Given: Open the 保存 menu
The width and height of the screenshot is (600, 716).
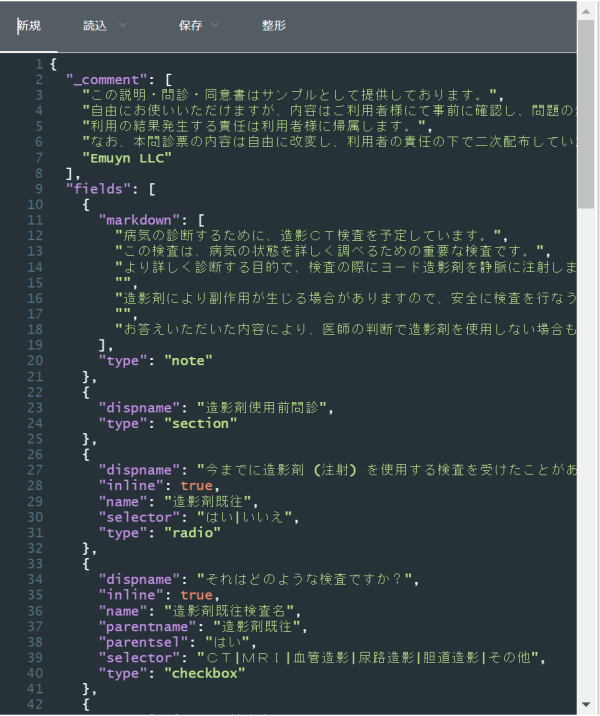Looking at the screenshot, I should 190,26.
